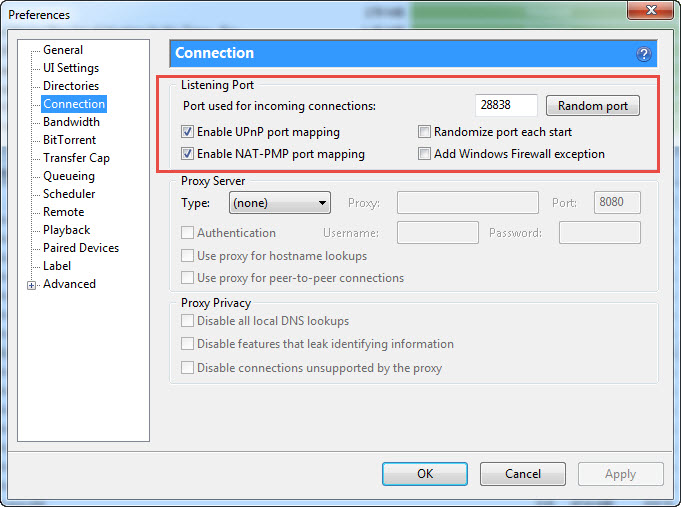This screenshot has width=681, height=507.
Task: Click the Apply button
Action: point(621,474)
